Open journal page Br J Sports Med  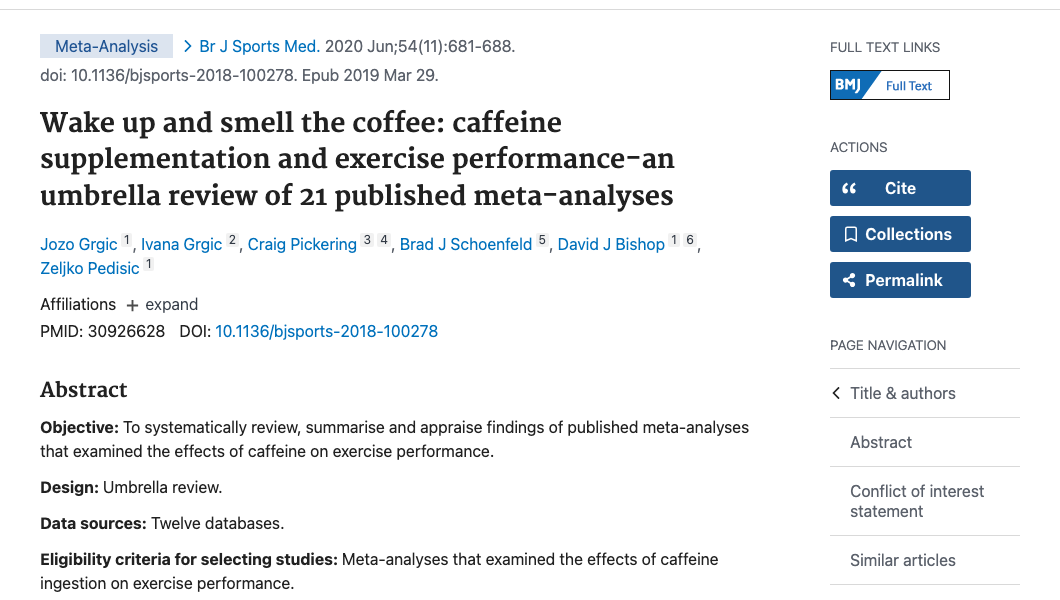pos(258,45)
